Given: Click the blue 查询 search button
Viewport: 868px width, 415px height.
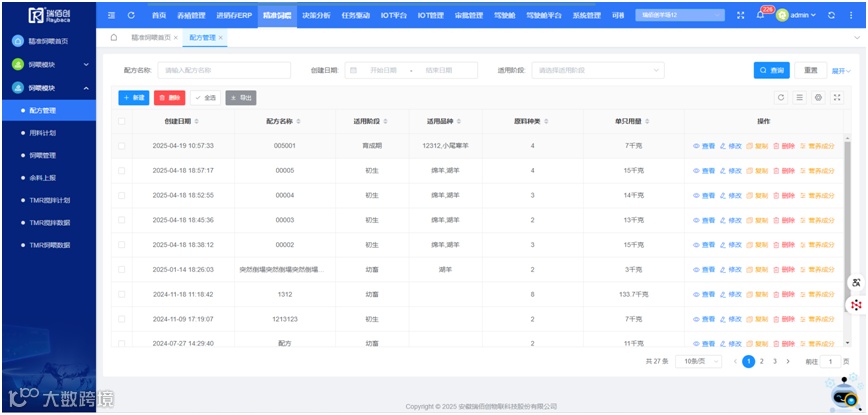Looking at the screenshot, I should click(x=772, y=70).
